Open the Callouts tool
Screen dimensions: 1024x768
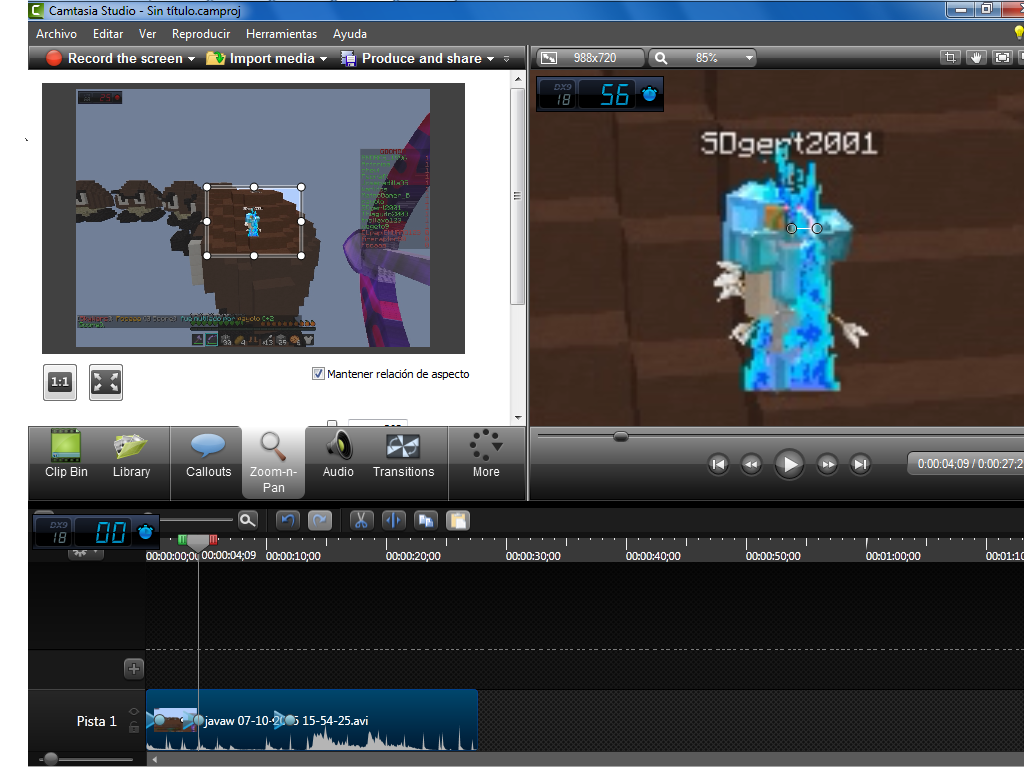click(208, 455)
